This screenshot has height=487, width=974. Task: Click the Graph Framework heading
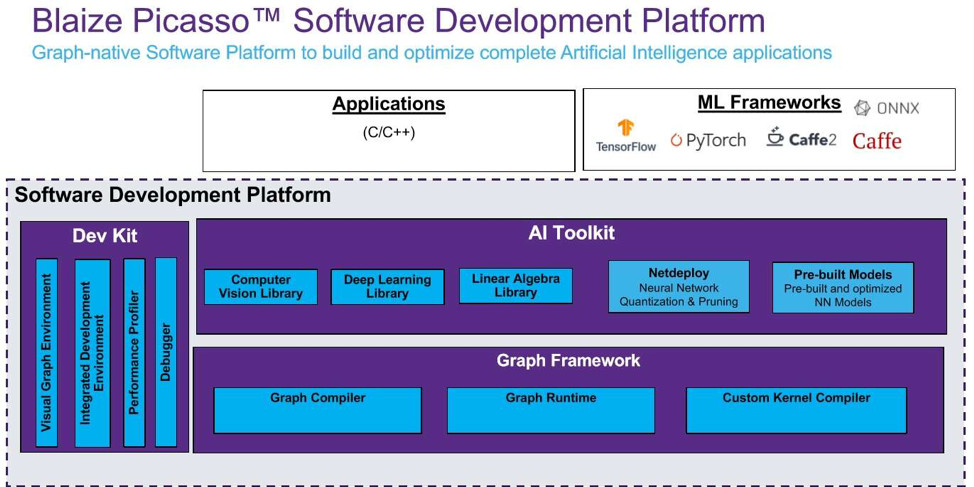(x=568, y=360)
